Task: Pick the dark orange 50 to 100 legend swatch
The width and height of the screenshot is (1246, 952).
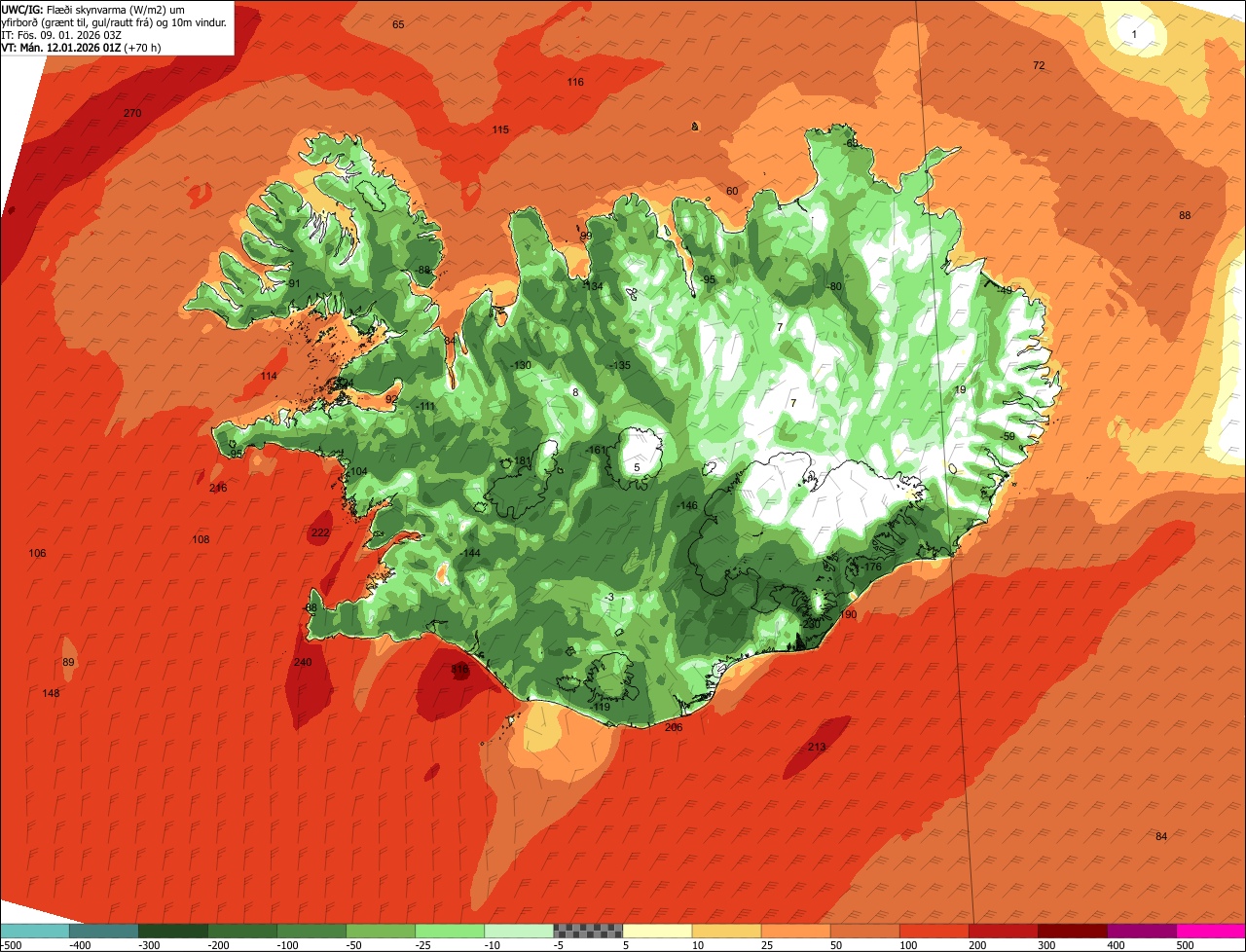Action: 864,931
